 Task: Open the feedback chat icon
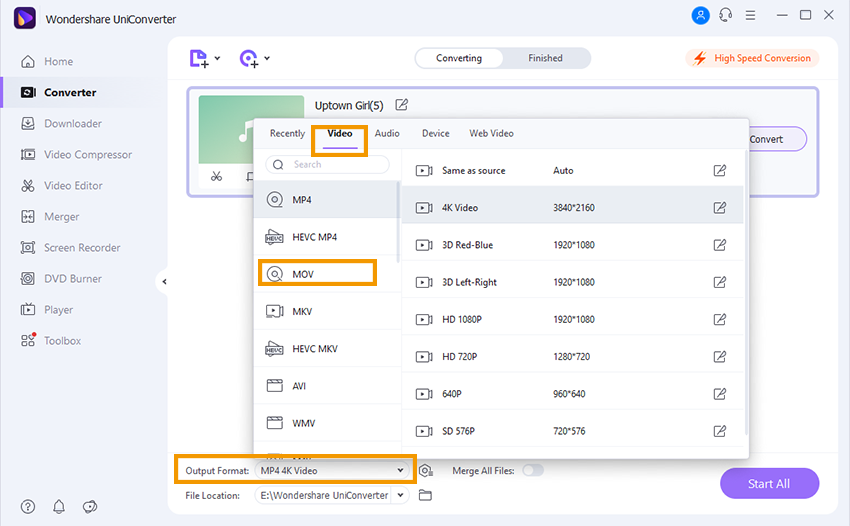pyautogui.click(x=90, y=506)
